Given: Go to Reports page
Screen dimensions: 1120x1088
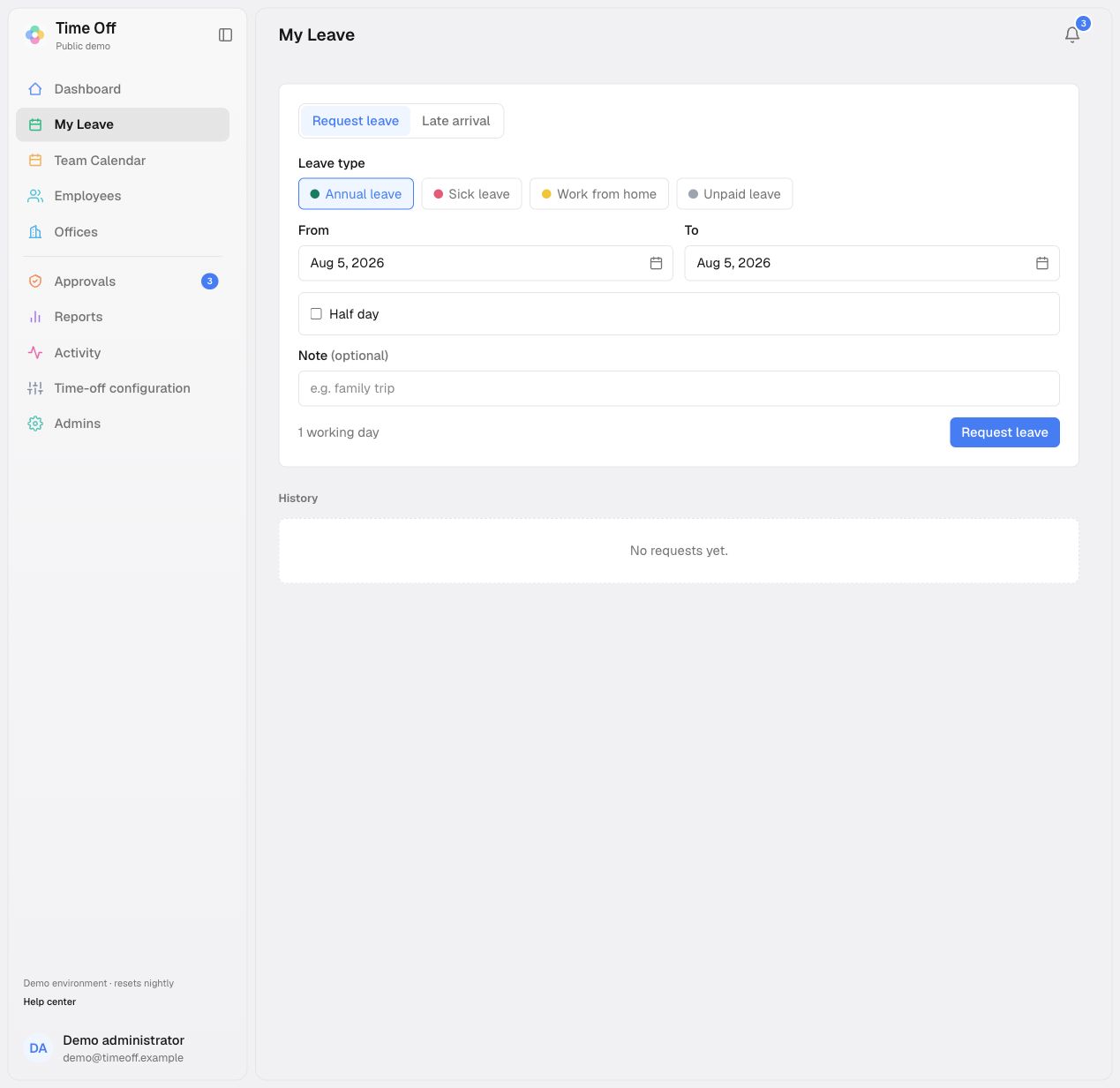Looking at the screenshot, I should 123,317.
